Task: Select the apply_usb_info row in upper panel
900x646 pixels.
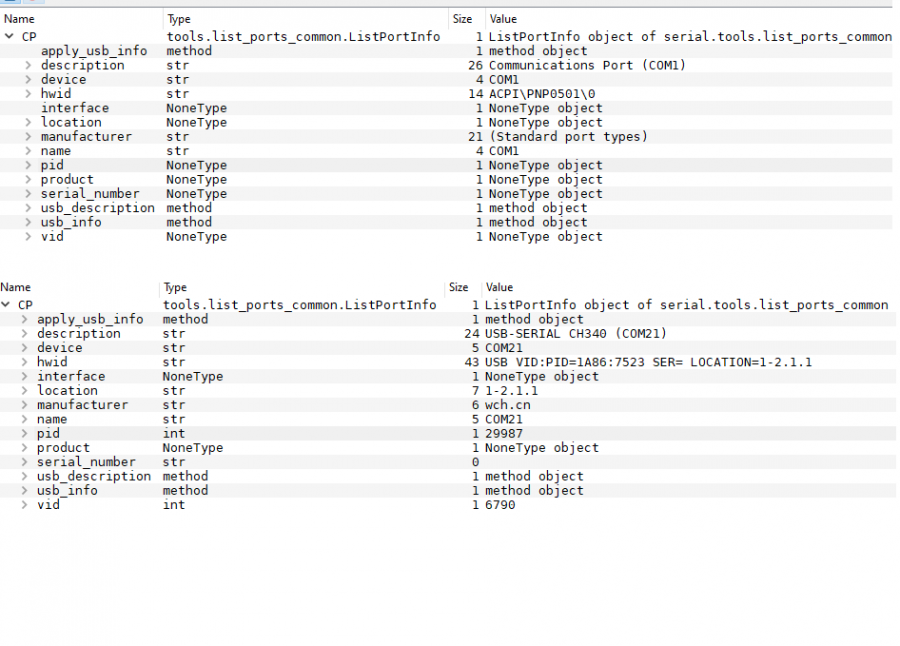Action: 94,51
